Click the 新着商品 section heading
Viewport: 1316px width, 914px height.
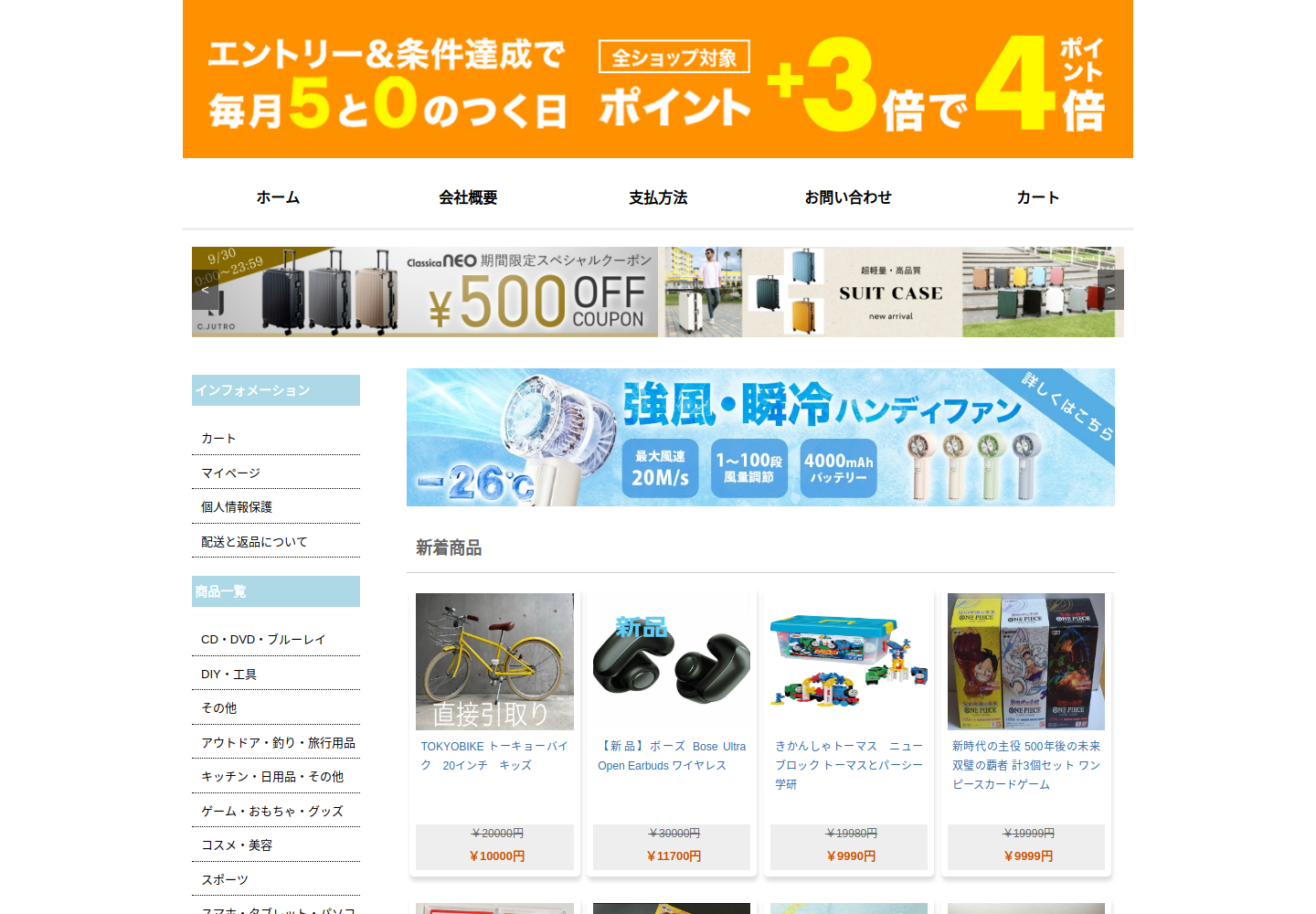449,547
